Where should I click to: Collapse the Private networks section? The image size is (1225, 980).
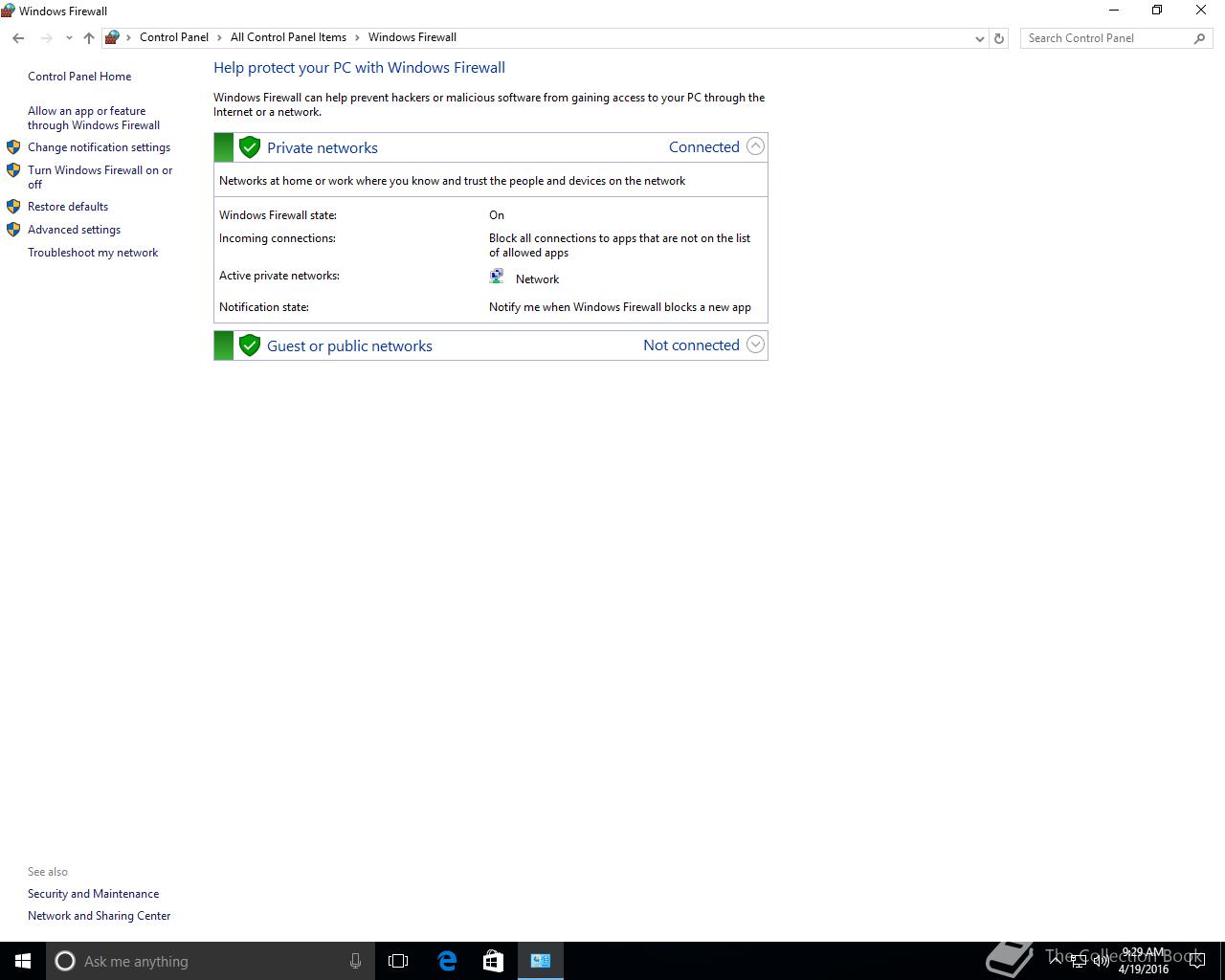pyautogui.click(x=755, y=146)
